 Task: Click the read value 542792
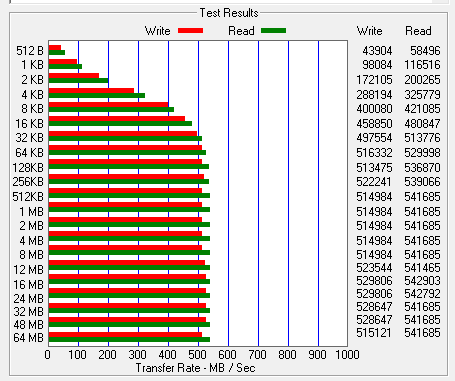tap(422, 294)
